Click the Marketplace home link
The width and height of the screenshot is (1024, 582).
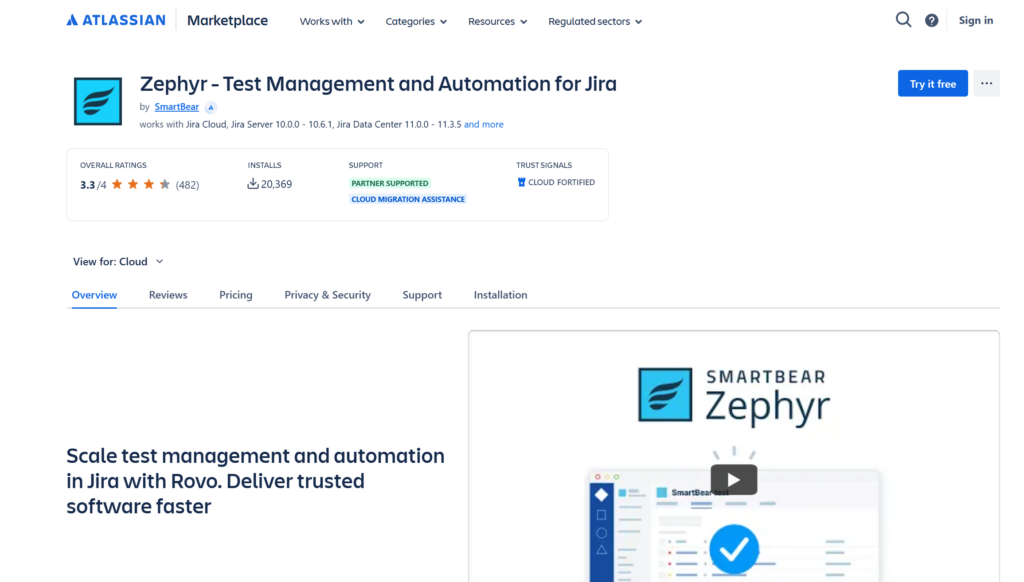pos(227,20)
